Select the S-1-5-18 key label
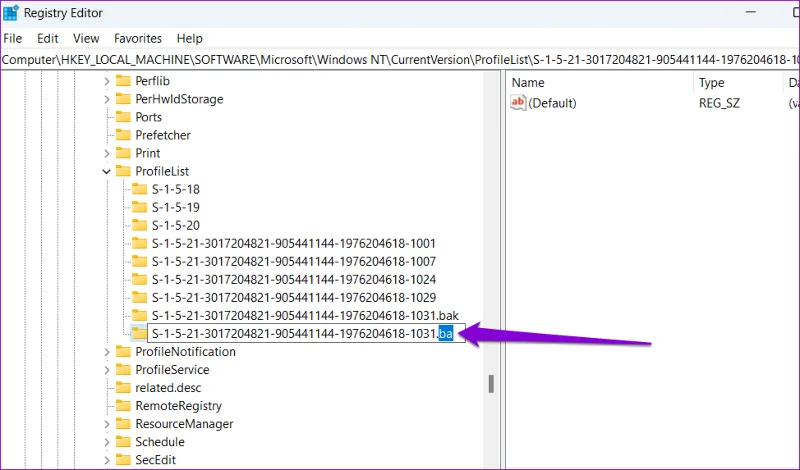 [176, 189]
